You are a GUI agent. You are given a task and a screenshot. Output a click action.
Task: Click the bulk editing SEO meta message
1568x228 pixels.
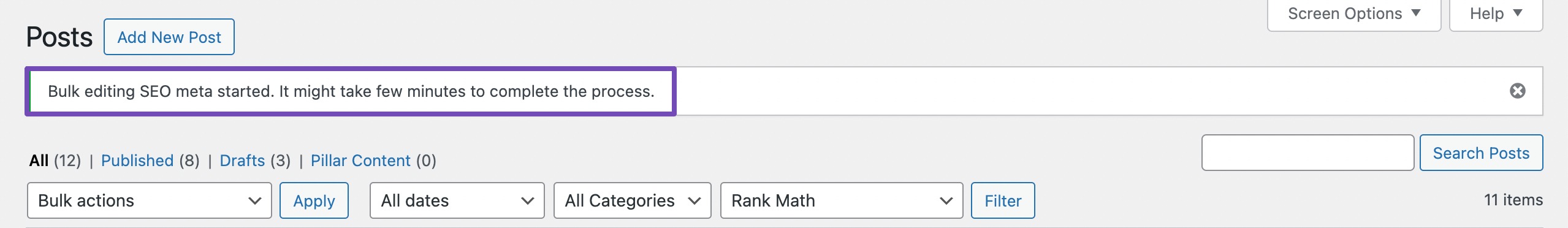coord(351,91)
